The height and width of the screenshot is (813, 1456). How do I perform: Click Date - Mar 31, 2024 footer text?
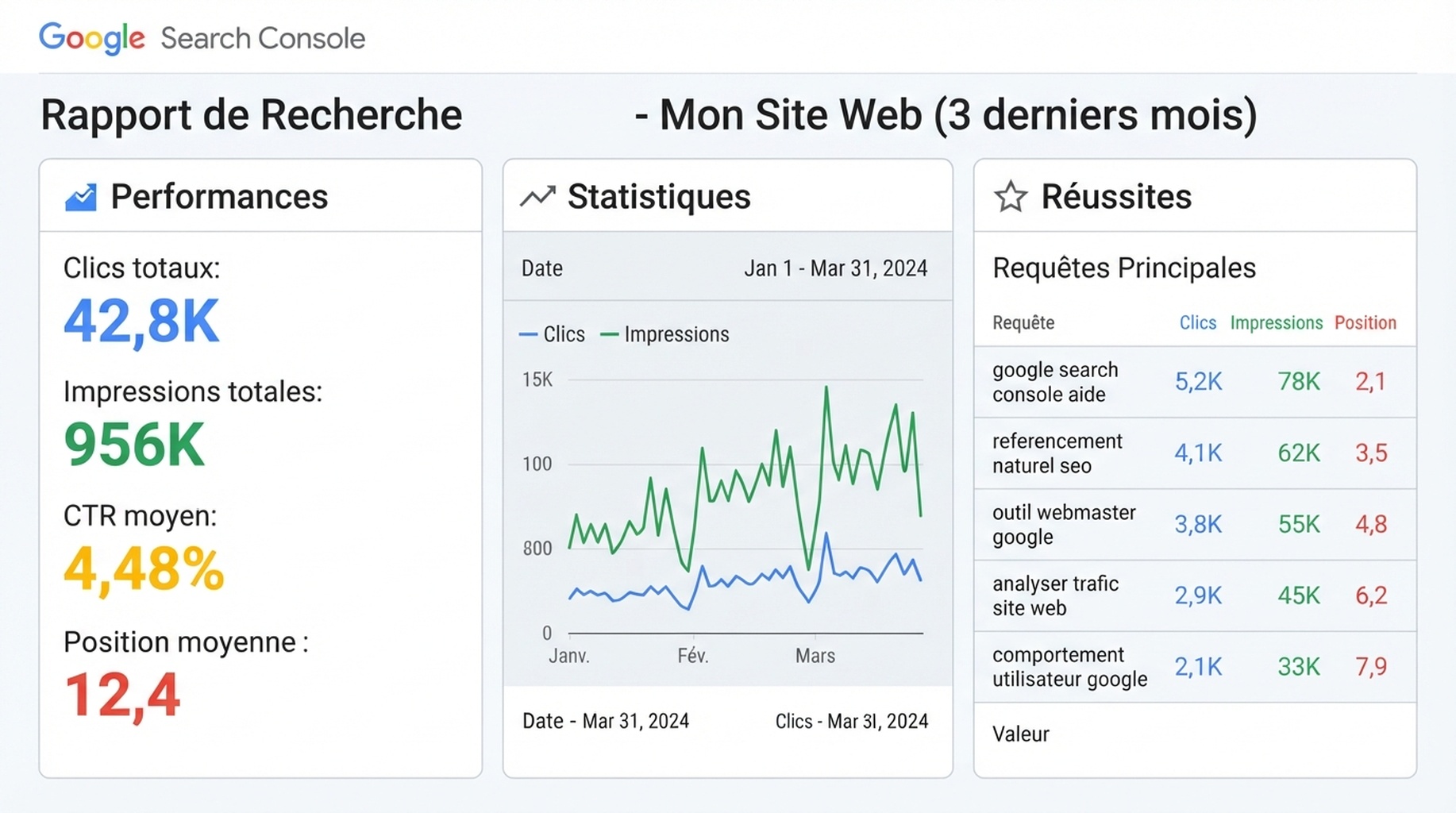click(x=606, y=721)
